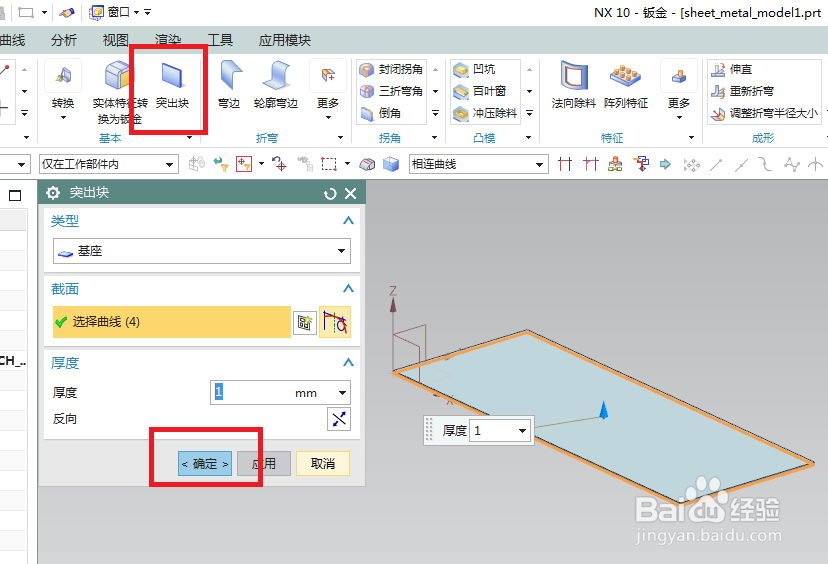The image size is (828, 564).
Task: Open 更多 in the 折弯 group
Action: coord(328,90)
